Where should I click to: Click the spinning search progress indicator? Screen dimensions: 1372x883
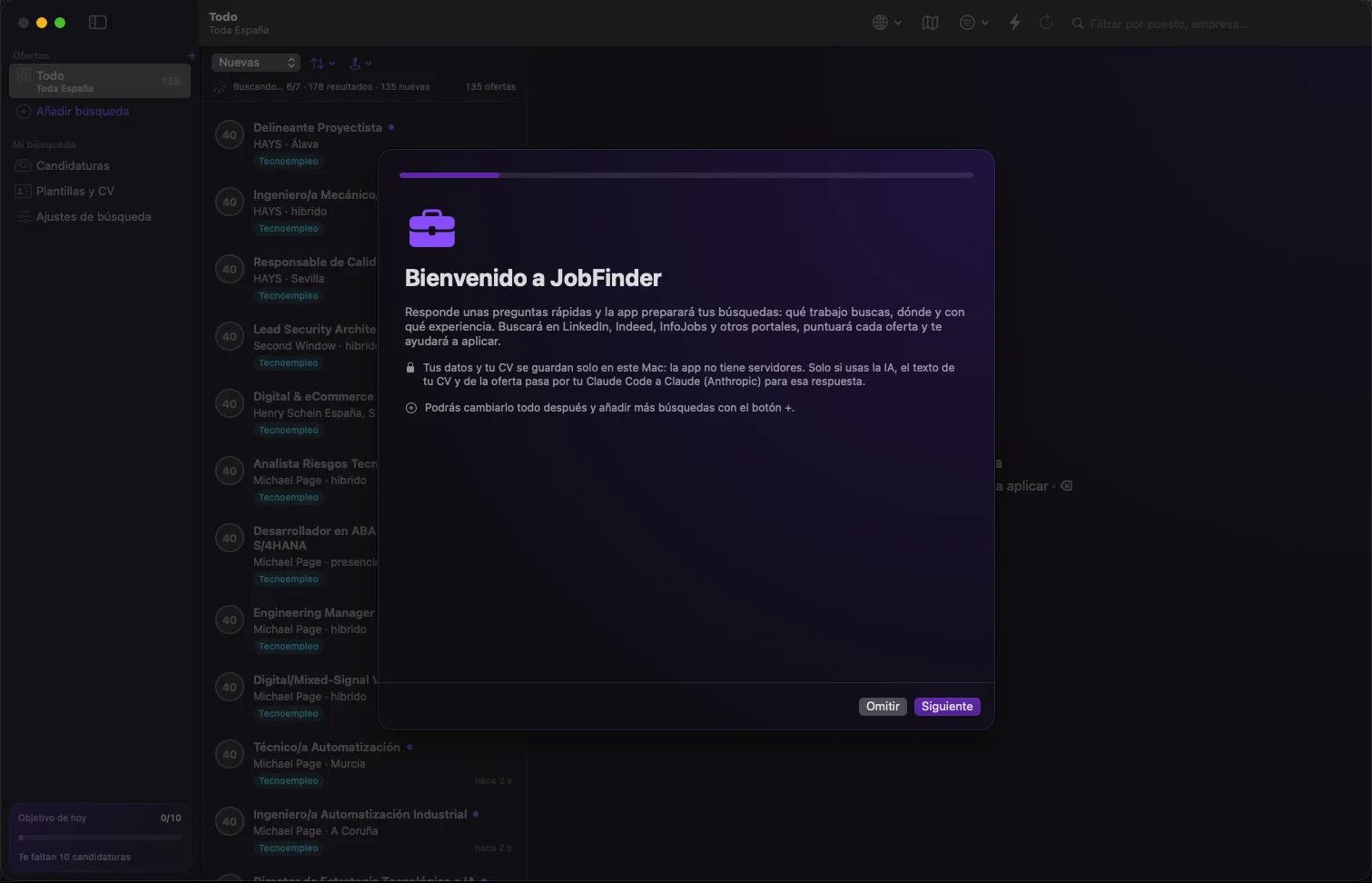point(220,87)
